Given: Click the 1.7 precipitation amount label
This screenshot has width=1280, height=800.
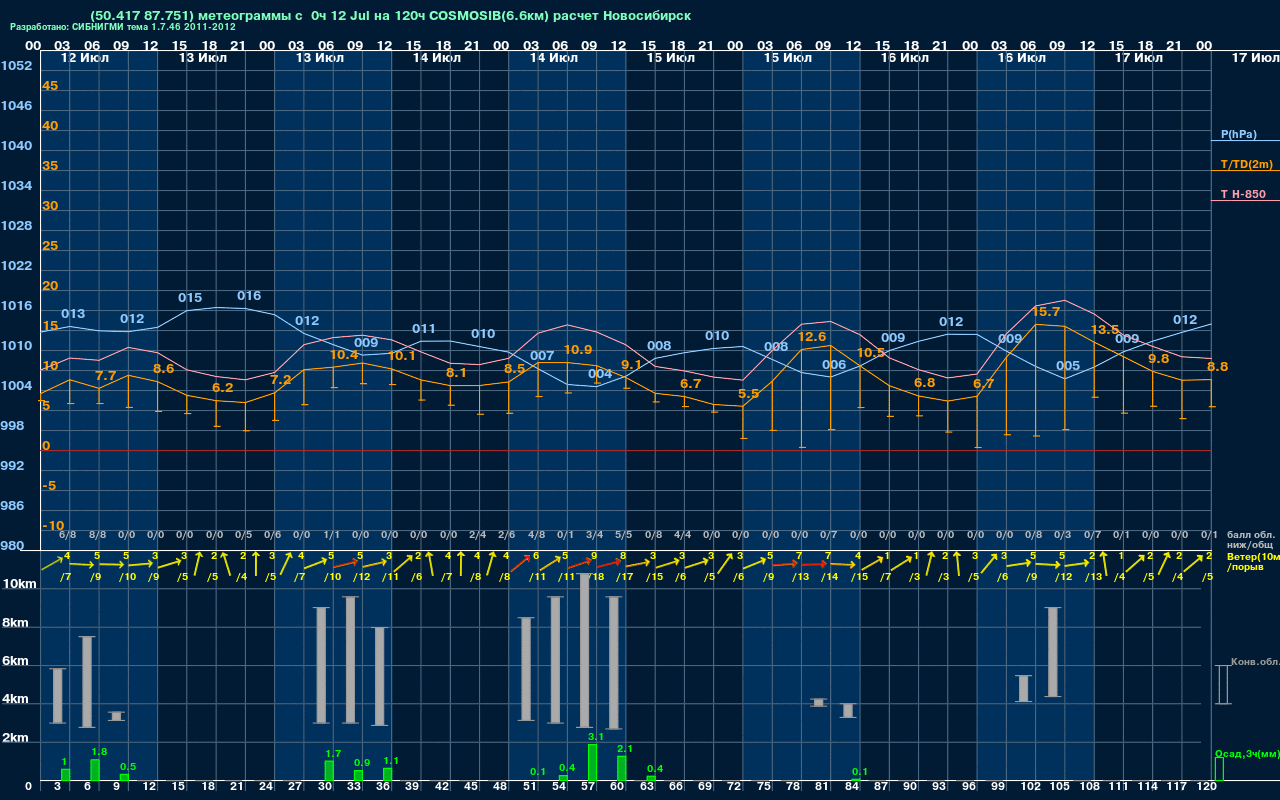Looking at the screenshot, I should (333, 754).
